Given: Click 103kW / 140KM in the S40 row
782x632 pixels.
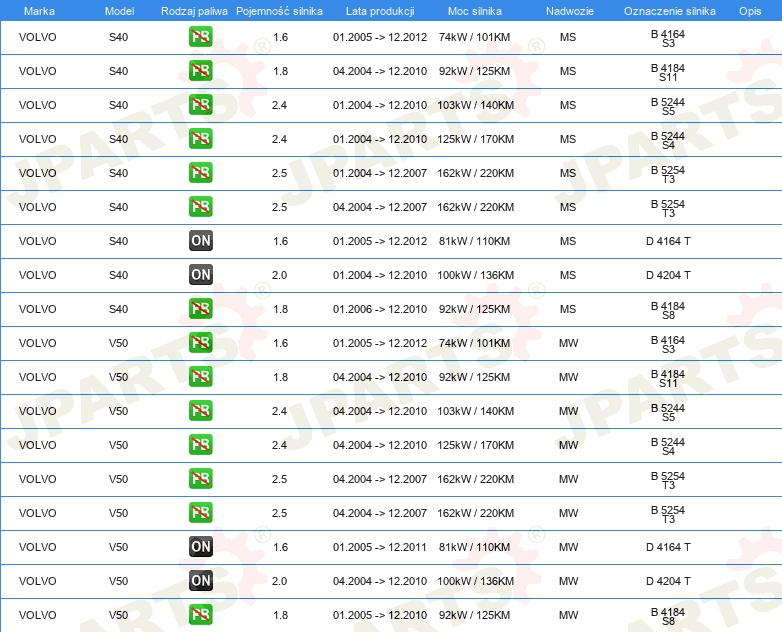Looking at the screenshot, I should coord(475,105).
